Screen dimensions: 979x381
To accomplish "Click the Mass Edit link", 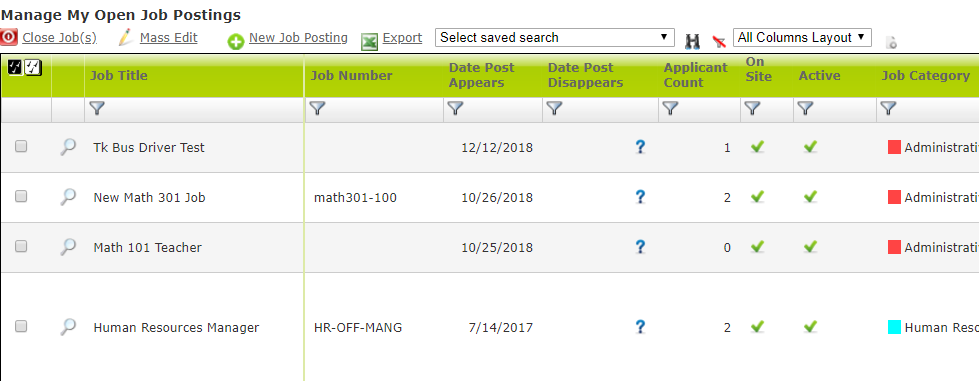I will click(x=169, y=37).
